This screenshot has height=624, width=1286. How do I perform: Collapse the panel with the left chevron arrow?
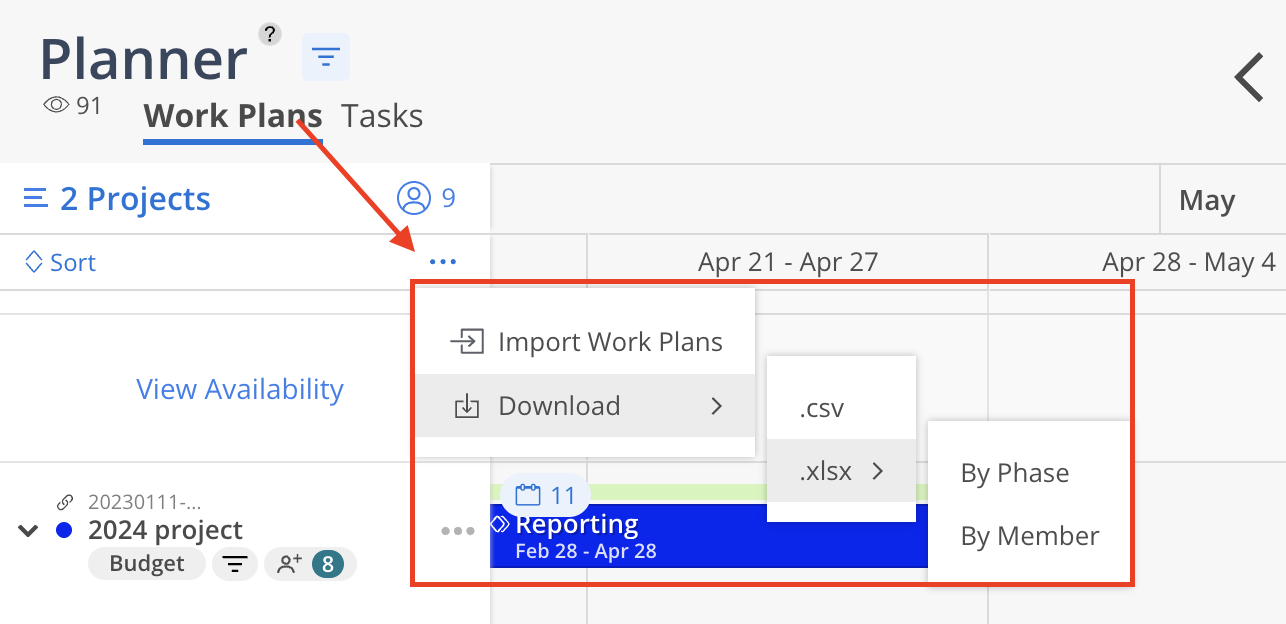[x=1248, y=77]
